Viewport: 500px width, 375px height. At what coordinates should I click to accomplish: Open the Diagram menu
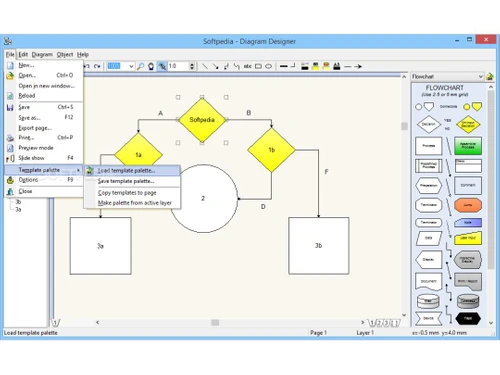click(x=42, y=54)
